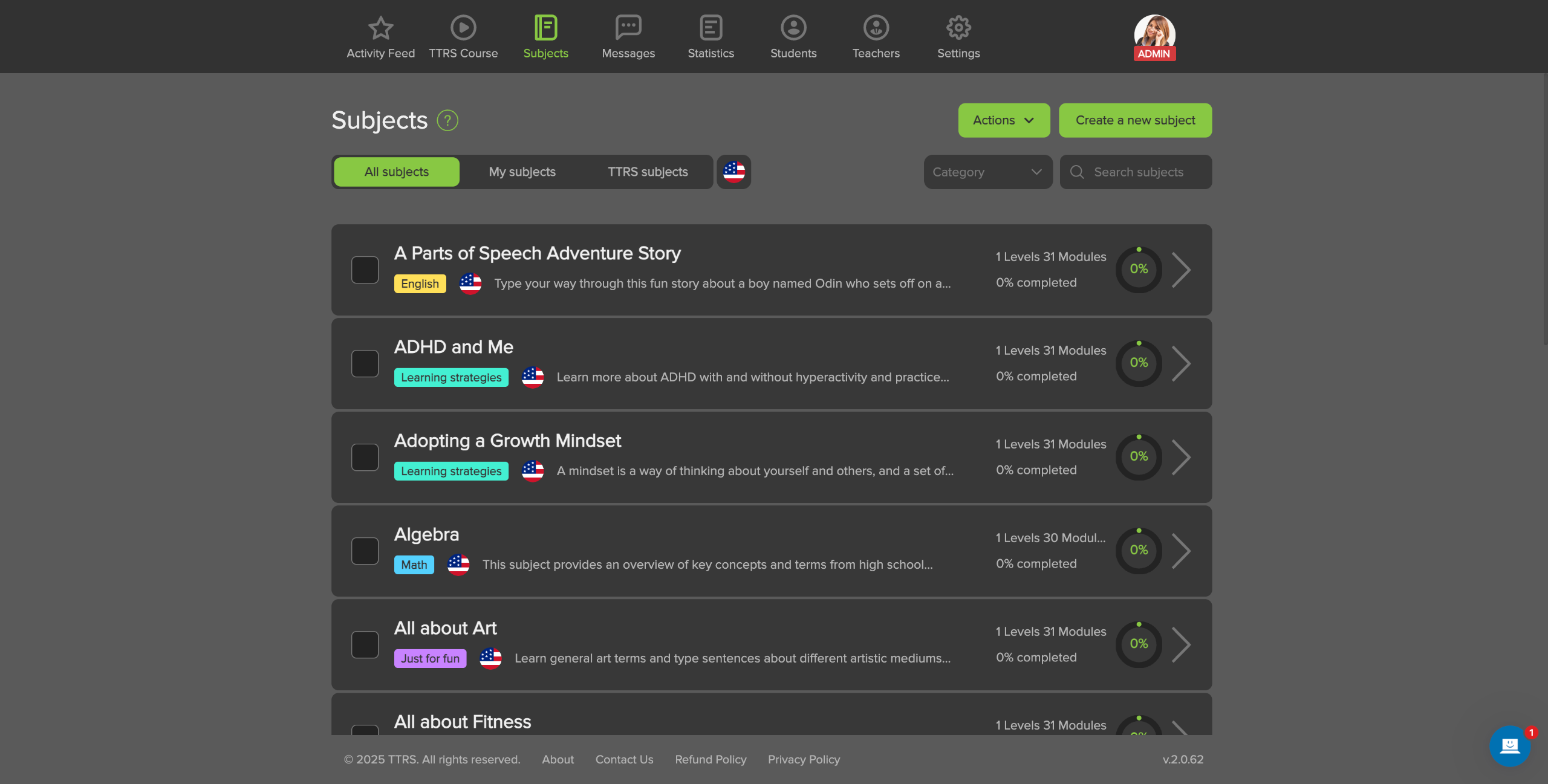Open the Category filter dropdown
The image size is (1548, 784).
coord(988,172)
